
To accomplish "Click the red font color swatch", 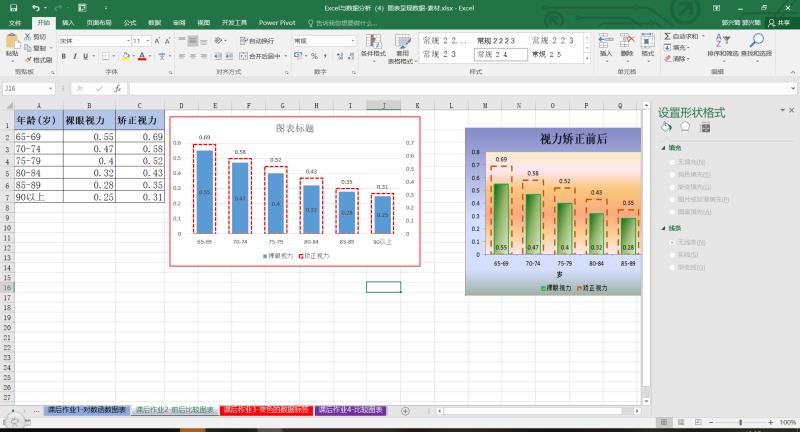I will pos(142,57).
